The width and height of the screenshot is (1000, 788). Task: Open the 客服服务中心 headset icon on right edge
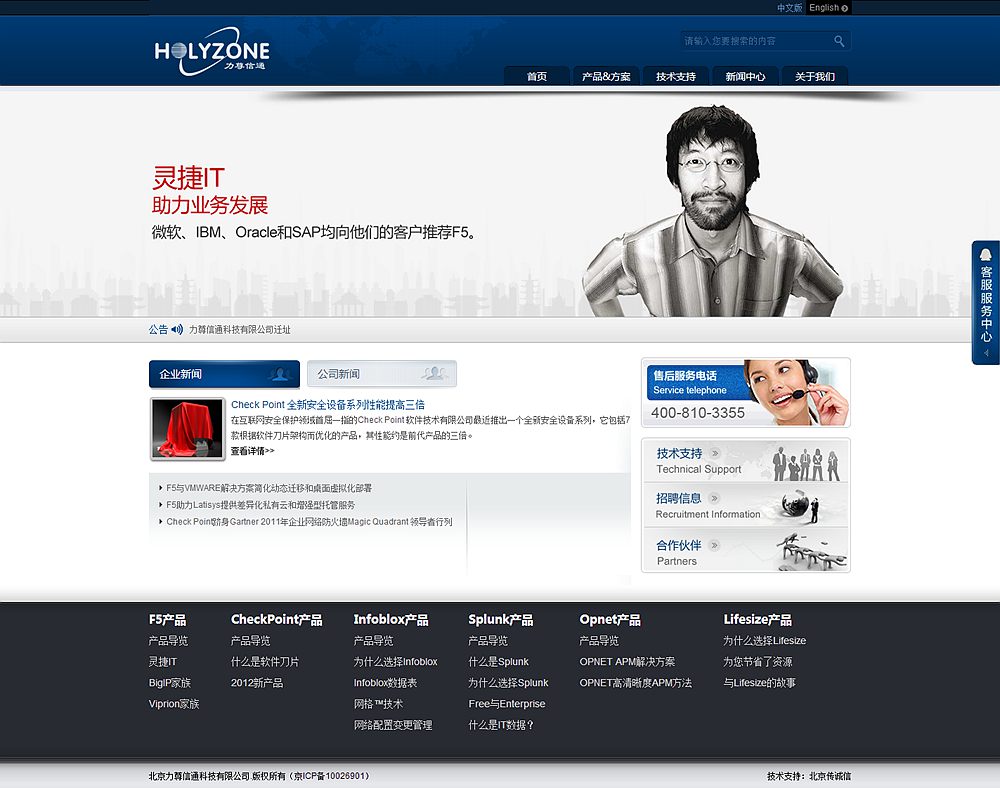point(985,256)
